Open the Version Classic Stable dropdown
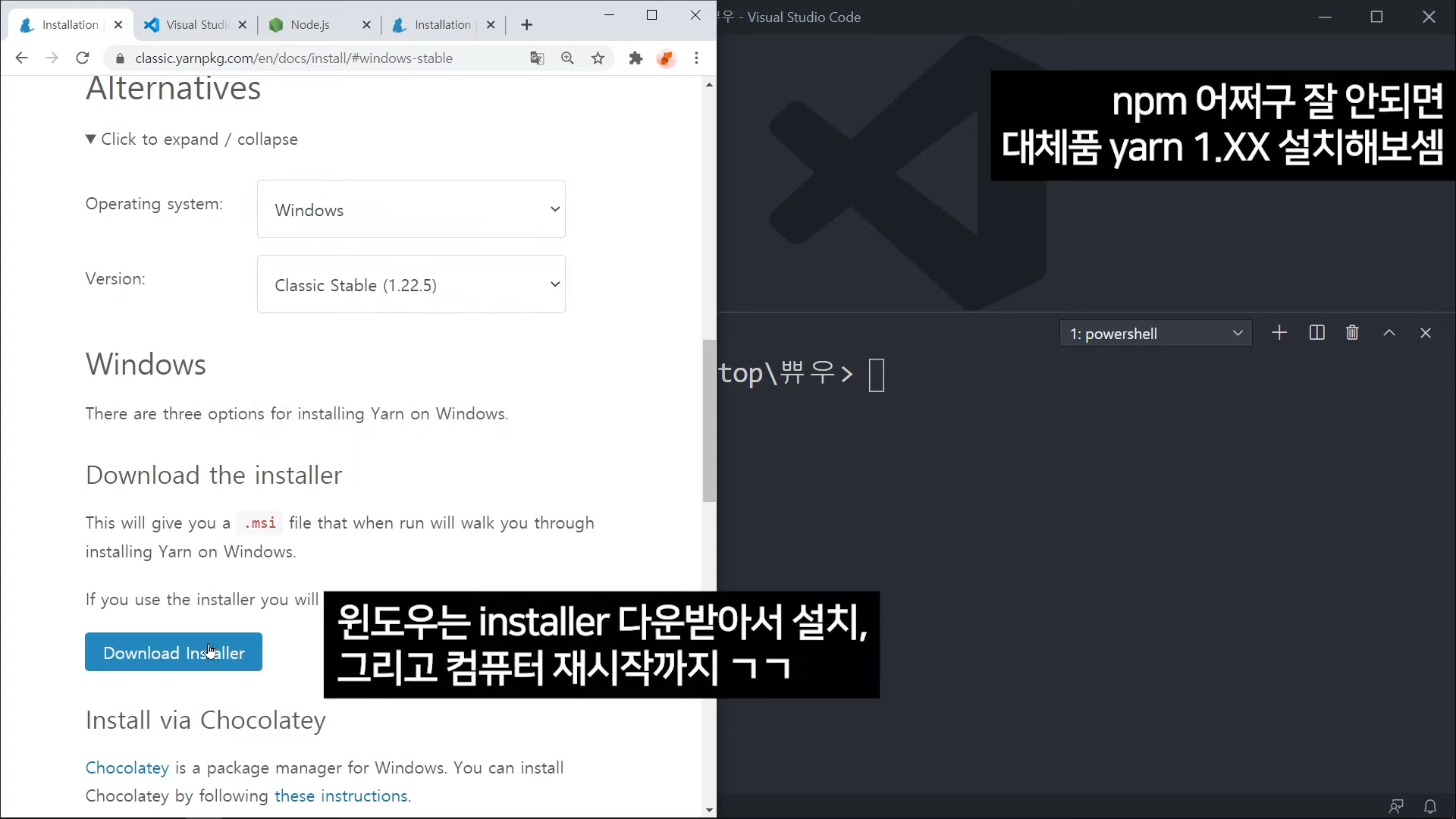The height and width of the screenshot is (819, 1456). point(411,284)
